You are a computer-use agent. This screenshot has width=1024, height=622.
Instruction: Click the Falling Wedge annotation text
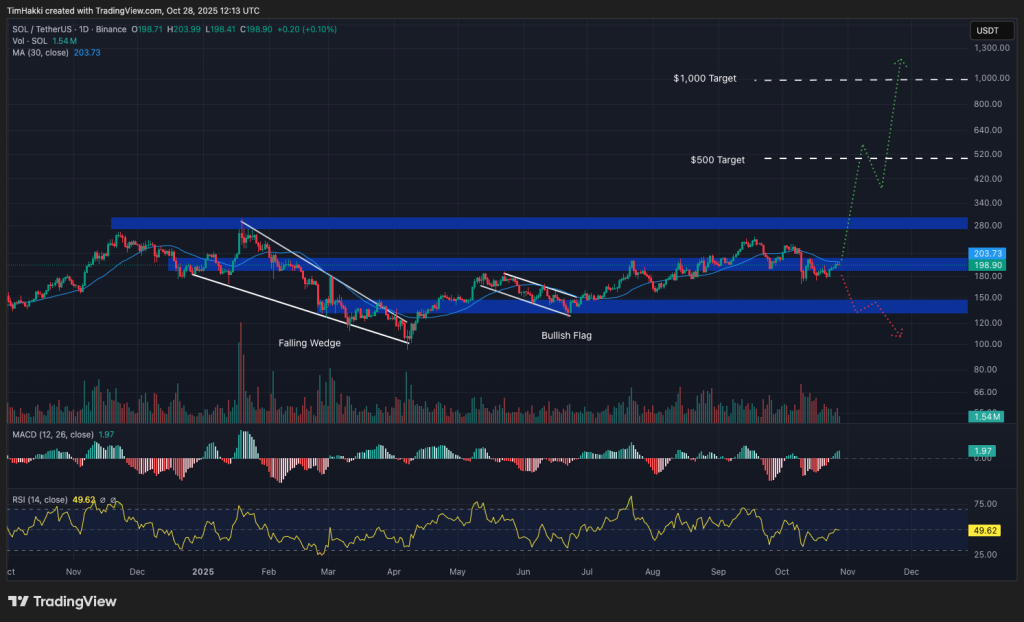310,343
